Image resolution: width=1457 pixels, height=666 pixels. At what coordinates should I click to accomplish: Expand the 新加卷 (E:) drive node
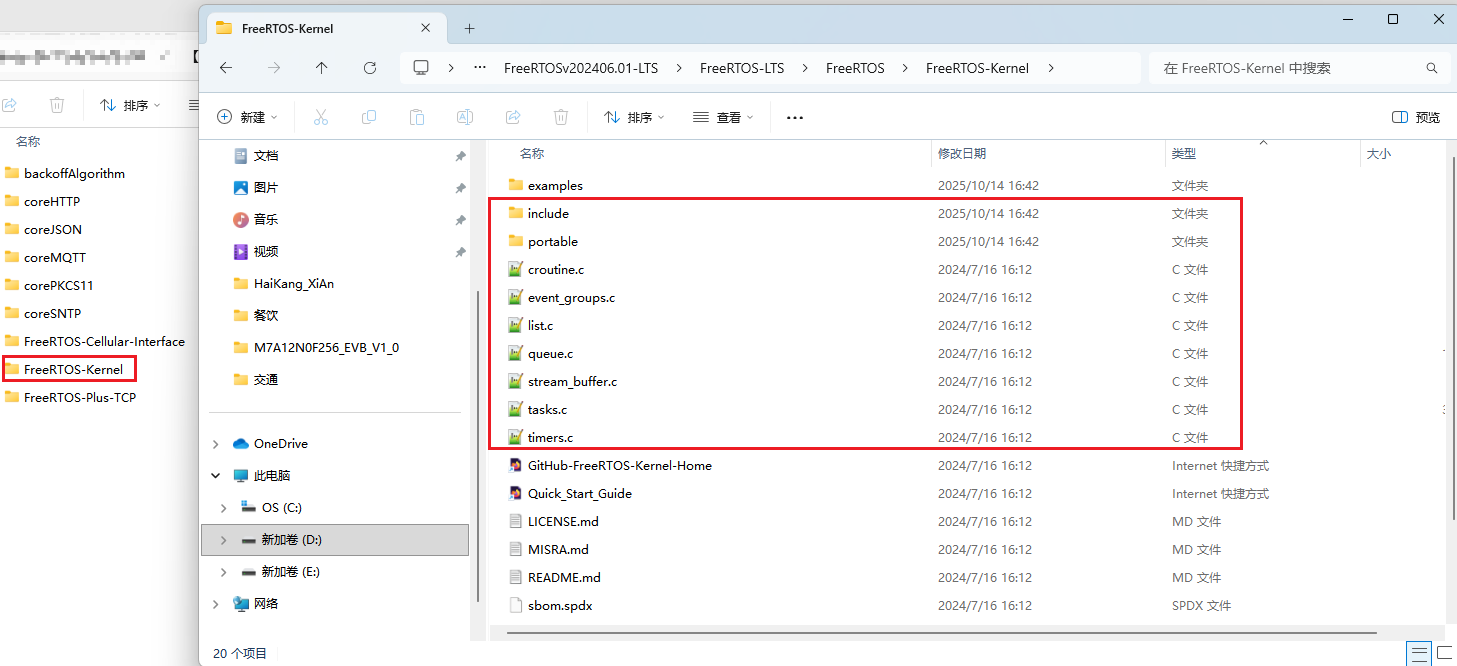(223, 572)
